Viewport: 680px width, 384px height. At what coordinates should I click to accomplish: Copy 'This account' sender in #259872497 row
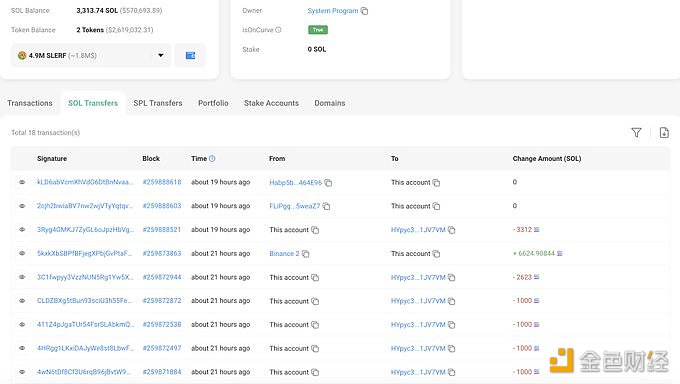point(315,348)
